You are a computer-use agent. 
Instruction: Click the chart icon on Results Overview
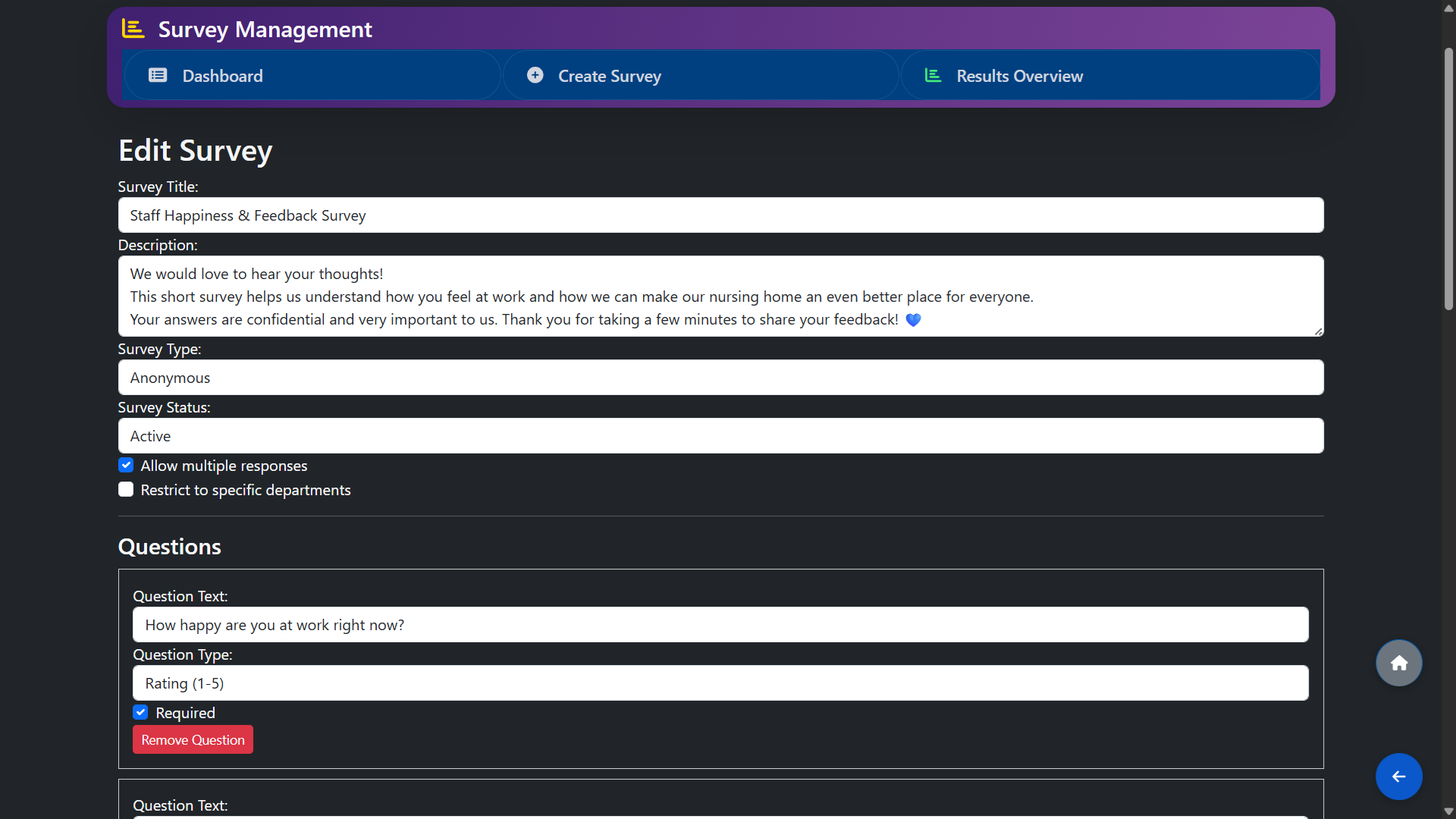[x=933, y=75]
